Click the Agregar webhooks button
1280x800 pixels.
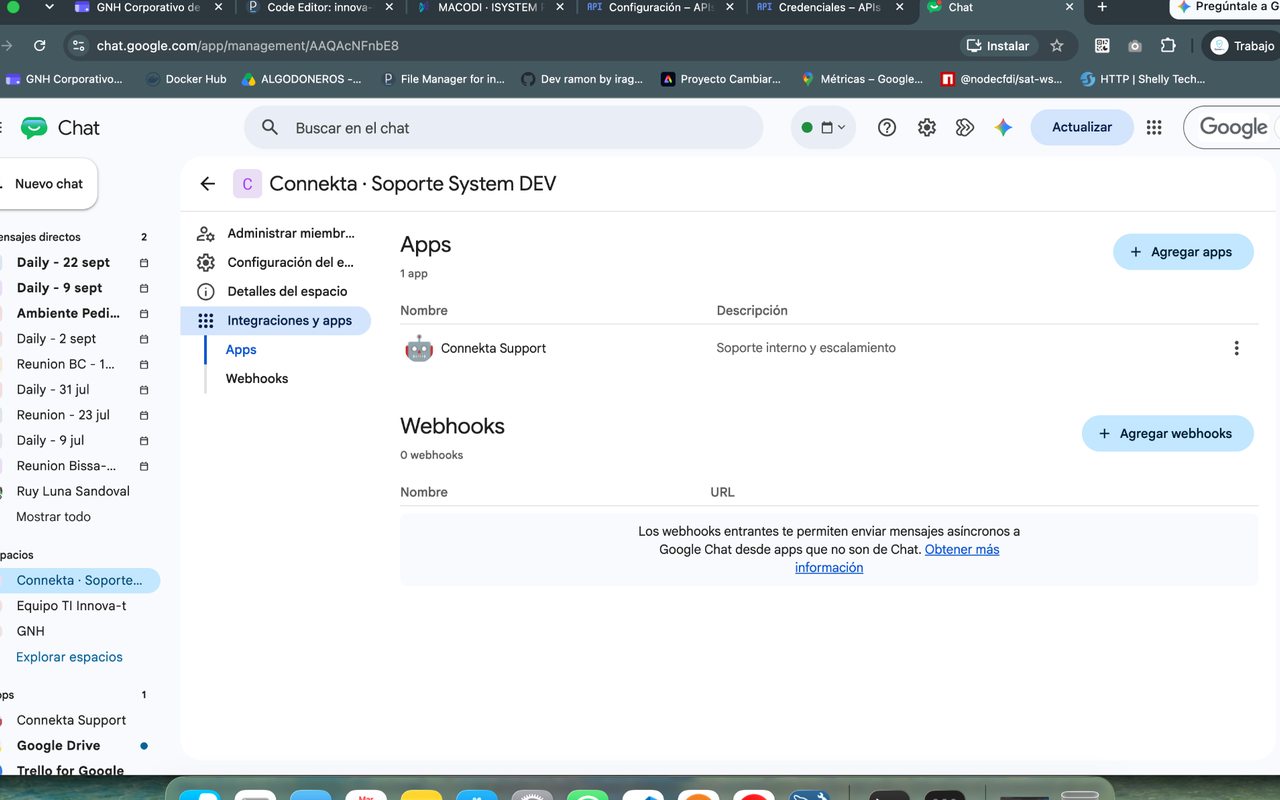[1167, 433]
